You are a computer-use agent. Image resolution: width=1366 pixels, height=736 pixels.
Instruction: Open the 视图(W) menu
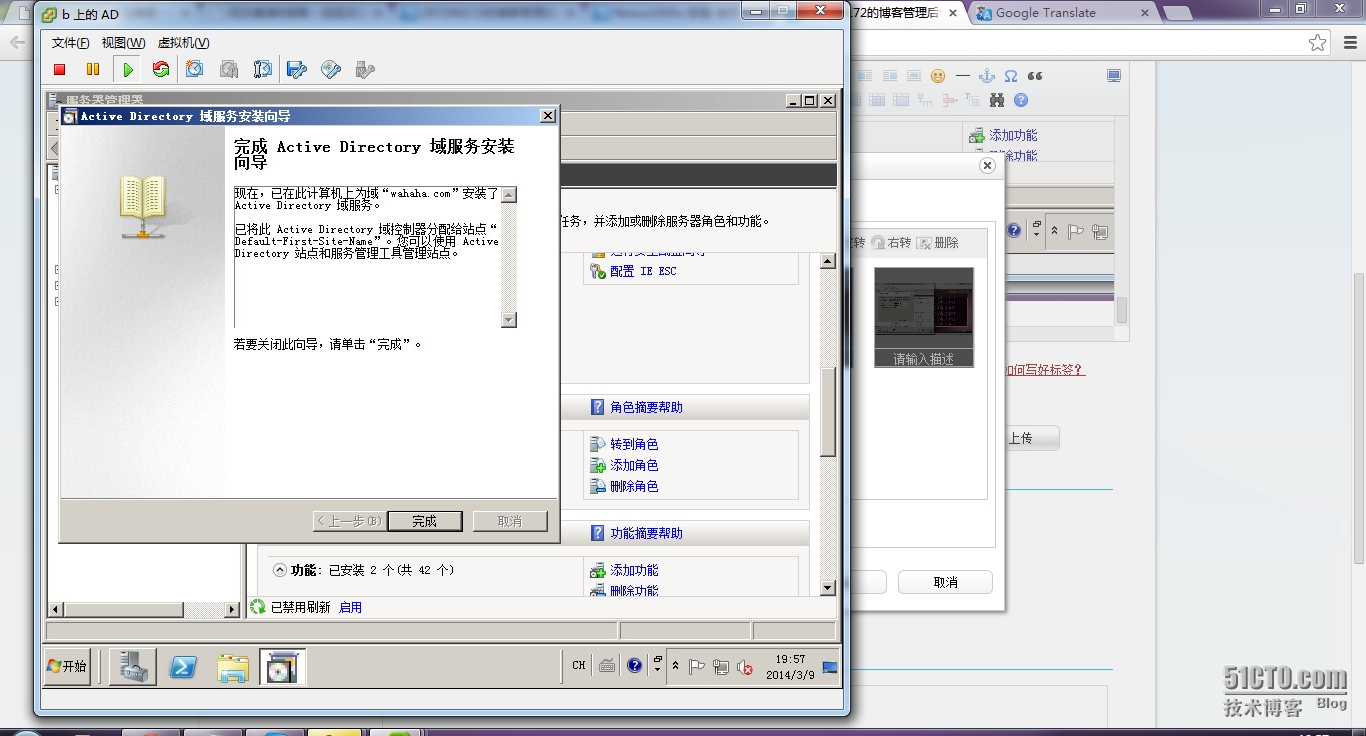pos(123,43)
